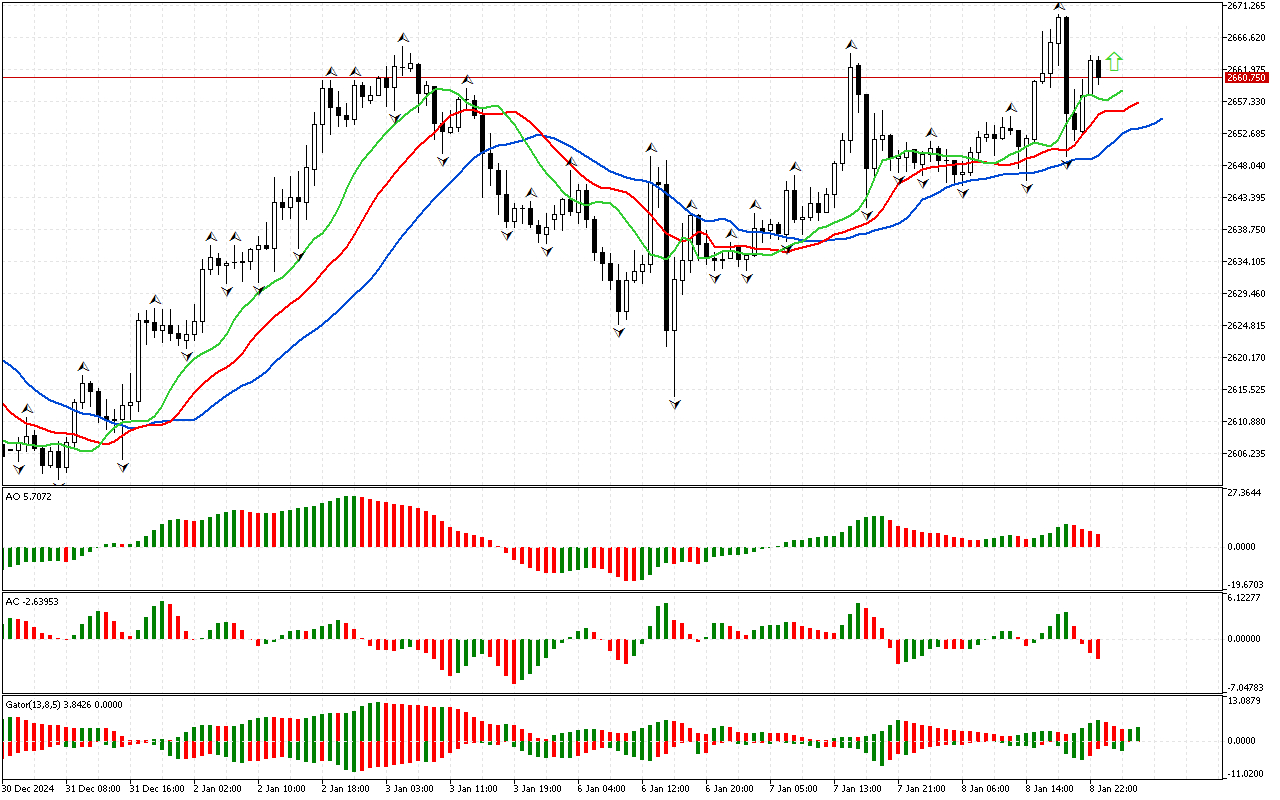Select the 2606.235 price level label
Image resolution: width=1280 pixels, height=800 pixels.
[x=1246, y=454]
